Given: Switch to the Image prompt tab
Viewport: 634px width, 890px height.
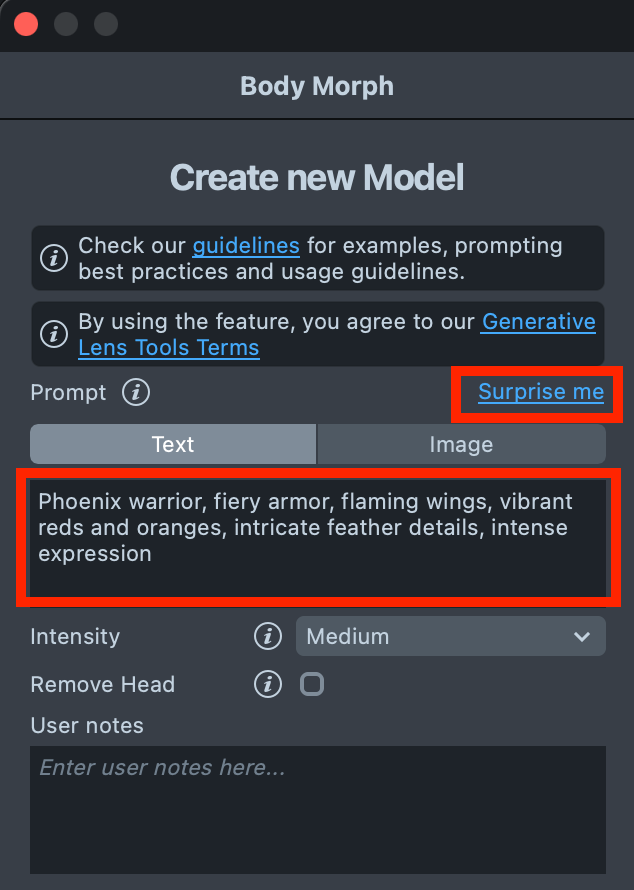Looking at the screenshot, I should point(461,444).
